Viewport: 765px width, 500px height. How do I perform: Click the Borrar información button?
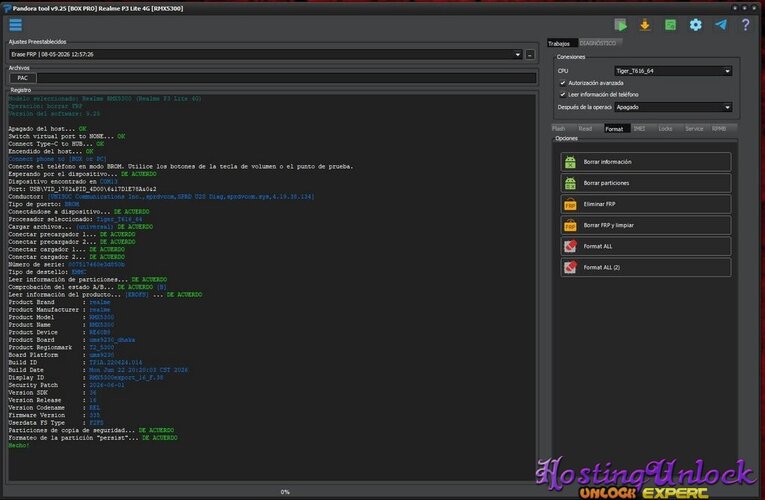(x=645, y=162)
